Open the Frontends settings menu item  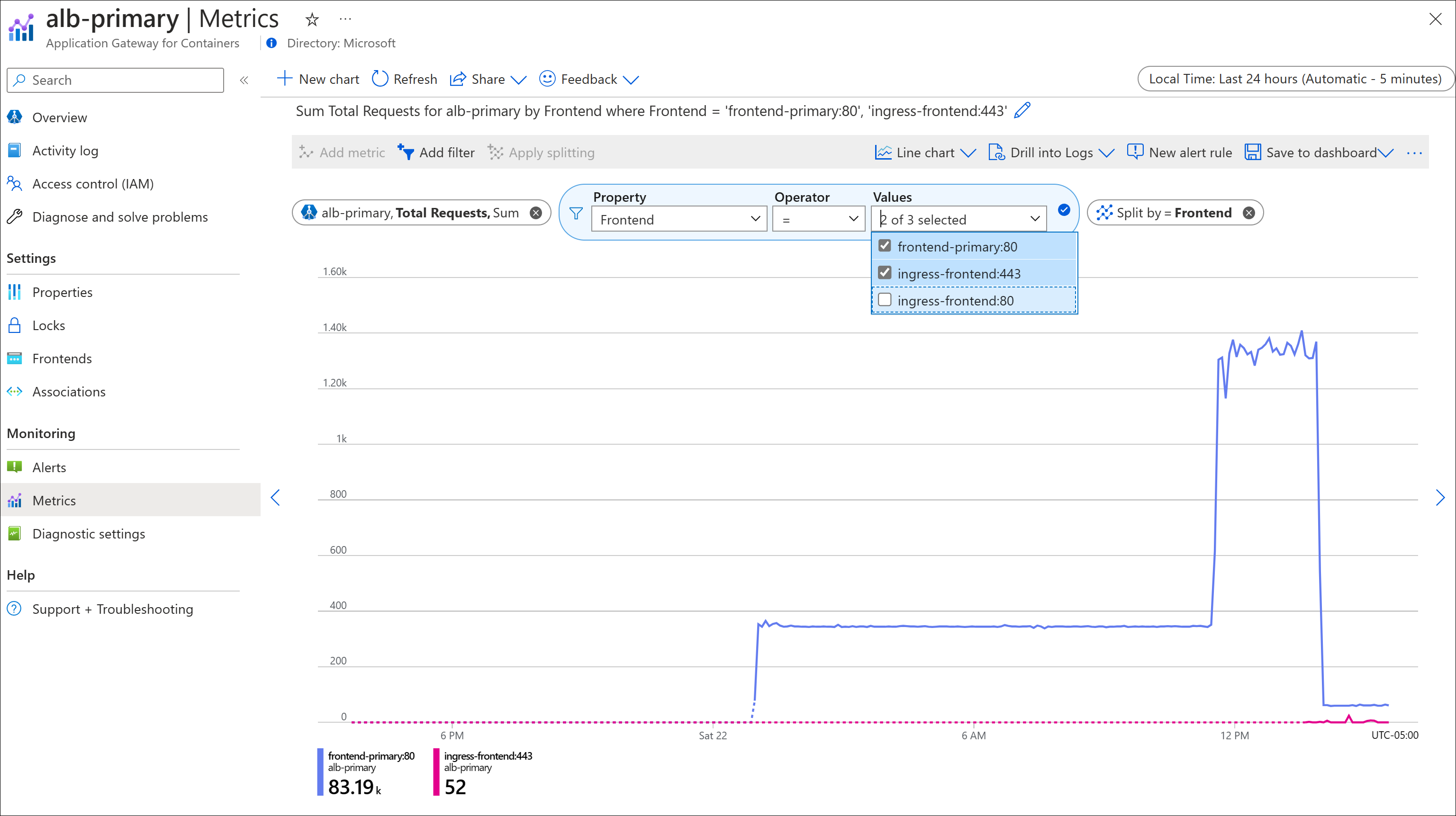[x=61, y=358]
